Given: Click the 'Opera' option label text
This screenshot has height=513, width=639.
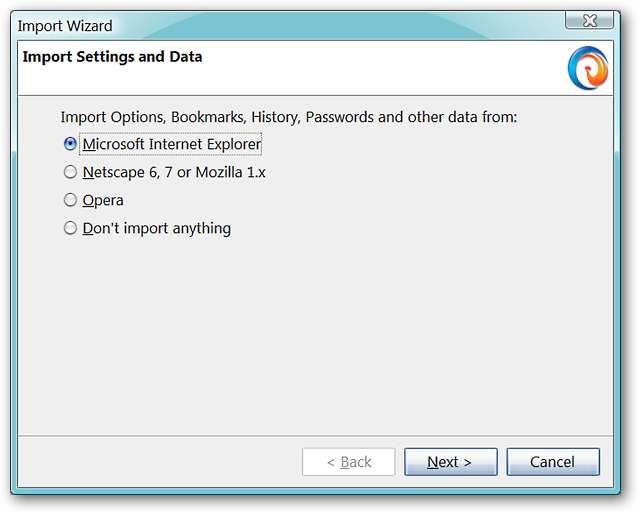Looking at the screenshot, I should pos(103,200).
